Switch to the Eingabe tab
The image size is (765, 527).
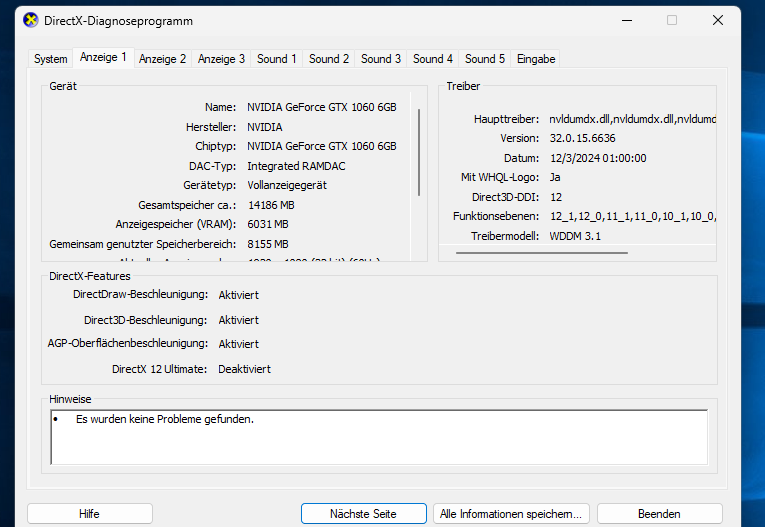pyautogui.click(x=536, y=59)
